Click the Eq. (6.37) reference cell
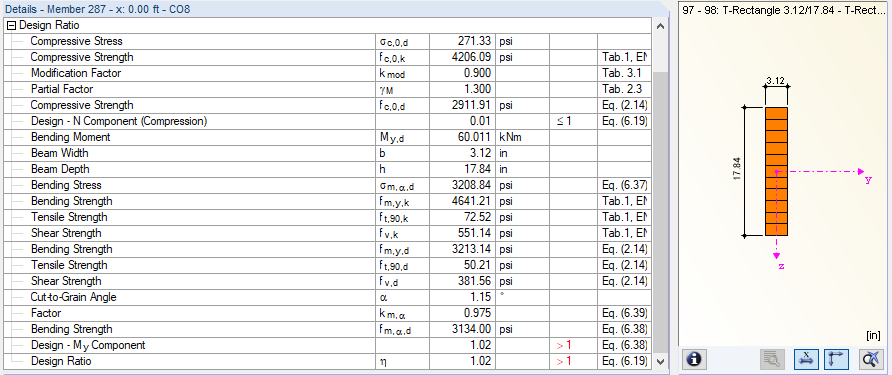The image size is (892, 375). (x=624, y=185)
